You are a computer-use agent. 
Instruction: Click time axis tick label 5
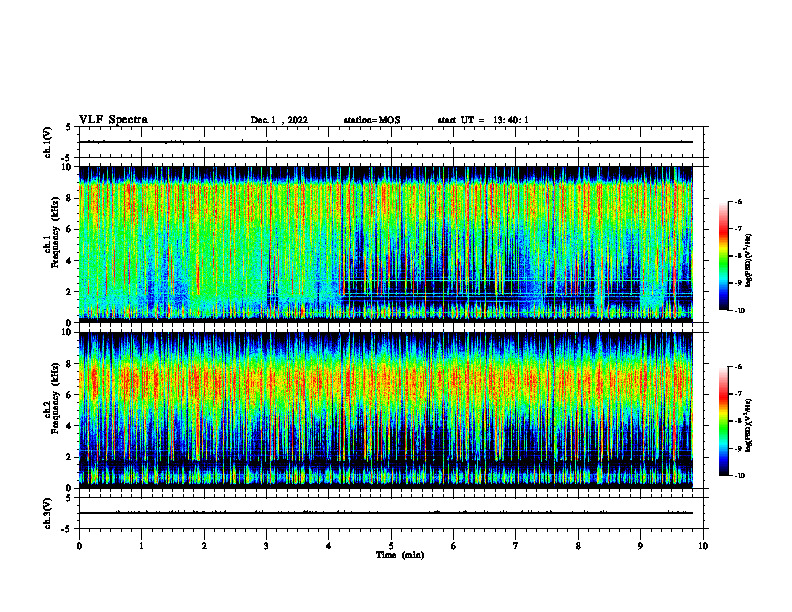click(x=391, y=546)
